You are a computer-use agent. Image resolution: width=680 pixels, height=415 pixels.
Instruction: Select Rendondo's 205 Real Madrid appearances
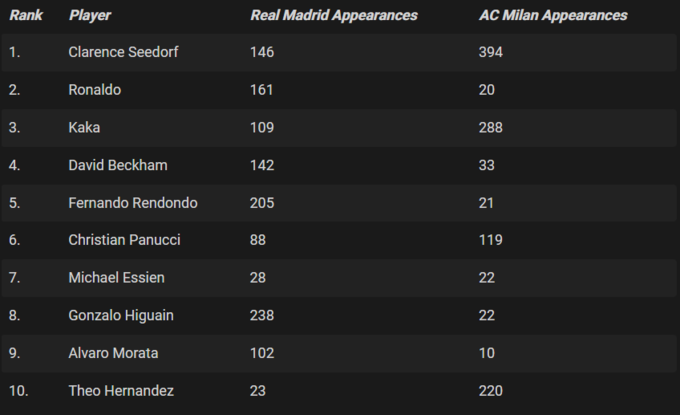(x=262, y=203)
